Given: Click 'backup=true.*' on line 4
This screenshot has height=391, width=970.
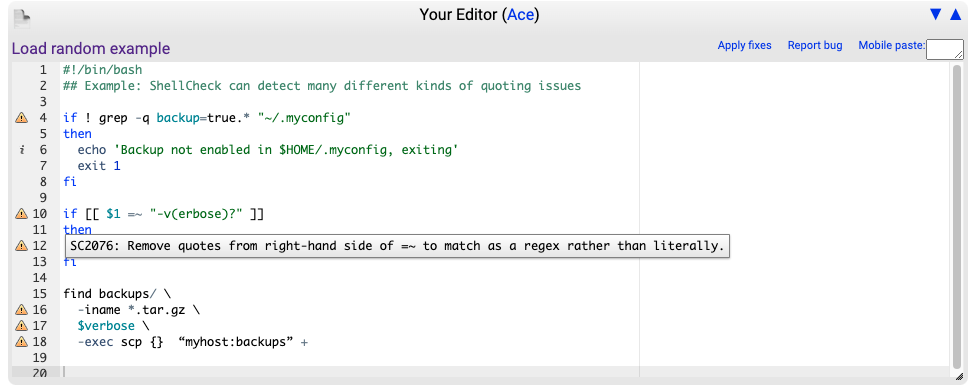Looking at the screenshot, I should pos(204,118).
